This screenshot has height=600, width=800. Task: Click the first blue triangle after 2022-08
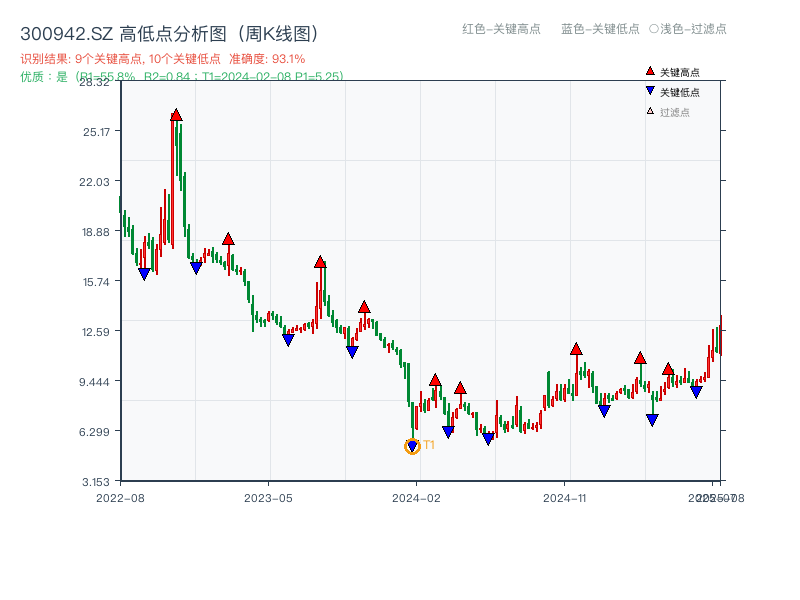(x=143, y=272)
